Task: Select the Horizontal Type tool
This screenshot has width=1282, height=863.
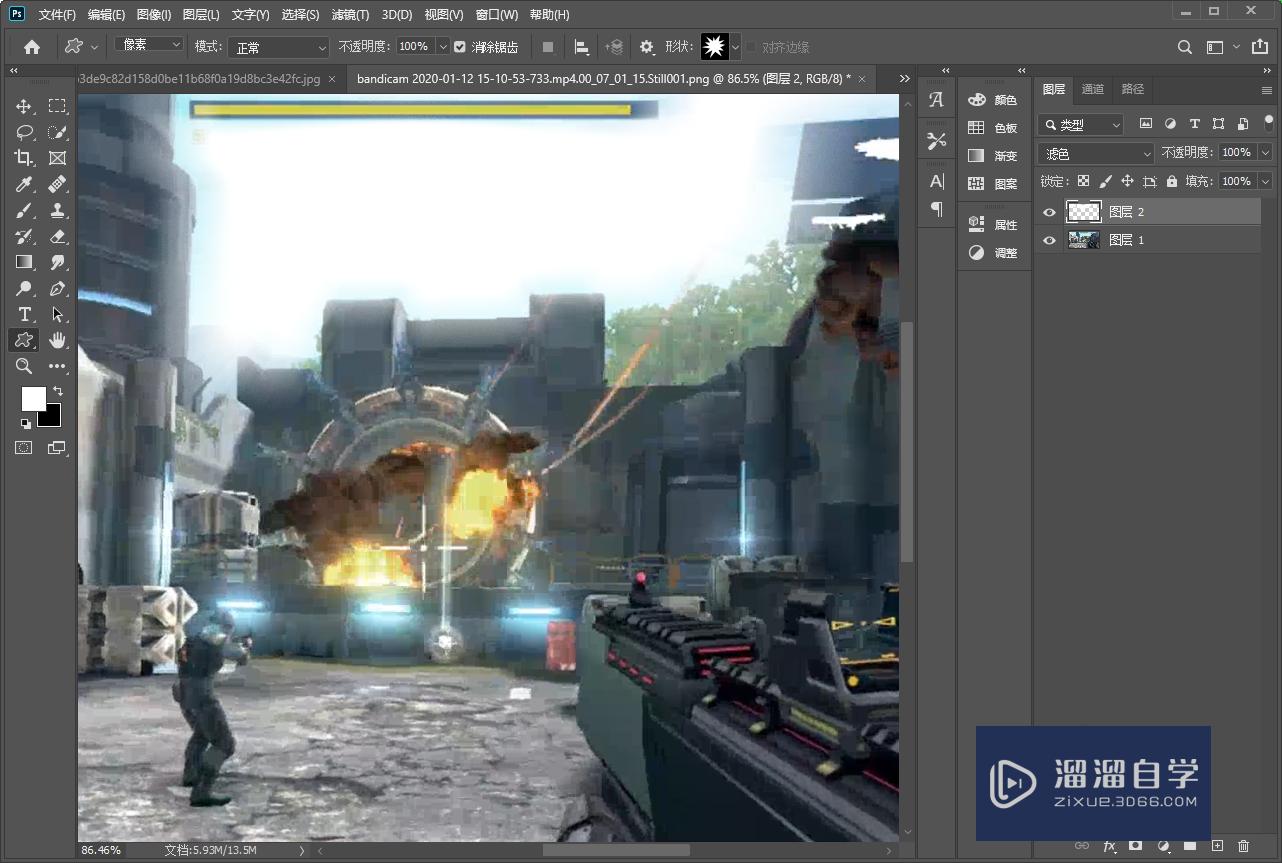Action: [x=24, y=314]
